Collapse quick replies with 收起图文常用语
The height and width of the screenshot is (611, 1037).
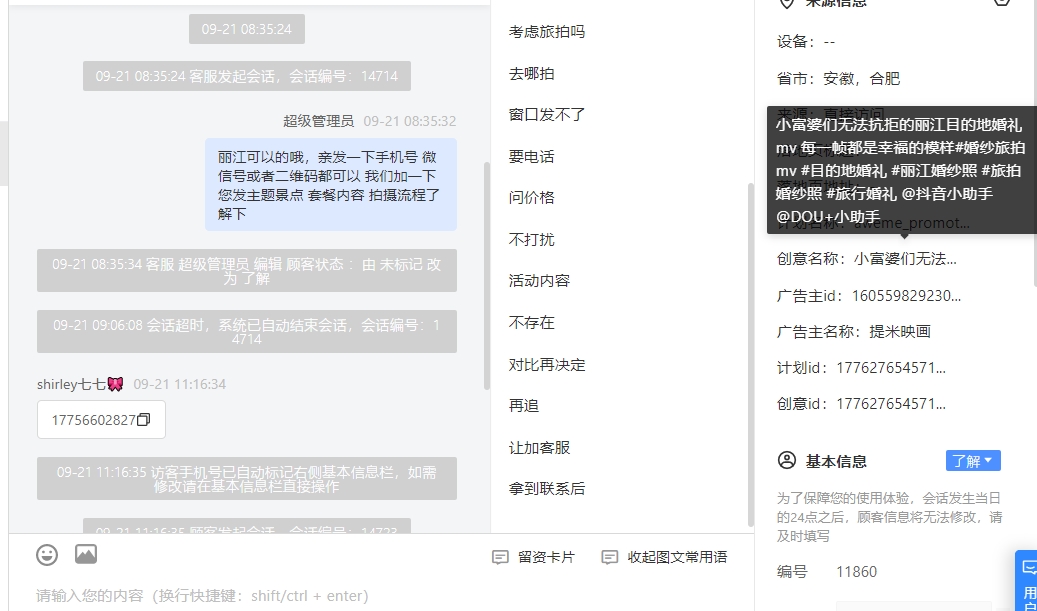pyautogui.click(x=665, y=557)
